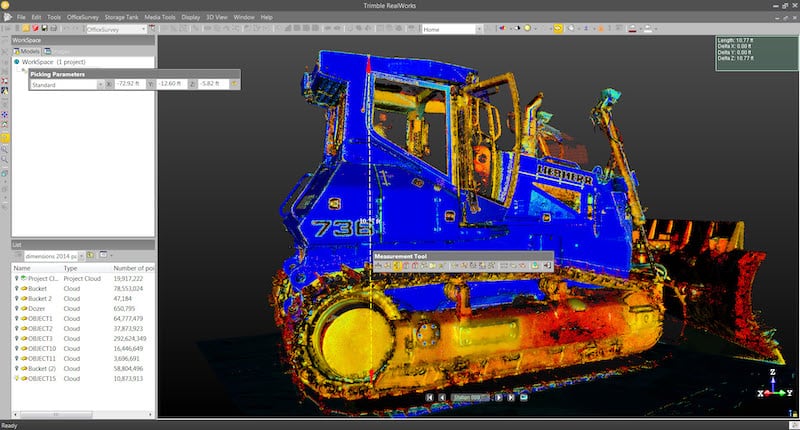The width and height of the screenshot is (800, 430).
Task: Go to the previous station button
Action: (x=442, y=397)
